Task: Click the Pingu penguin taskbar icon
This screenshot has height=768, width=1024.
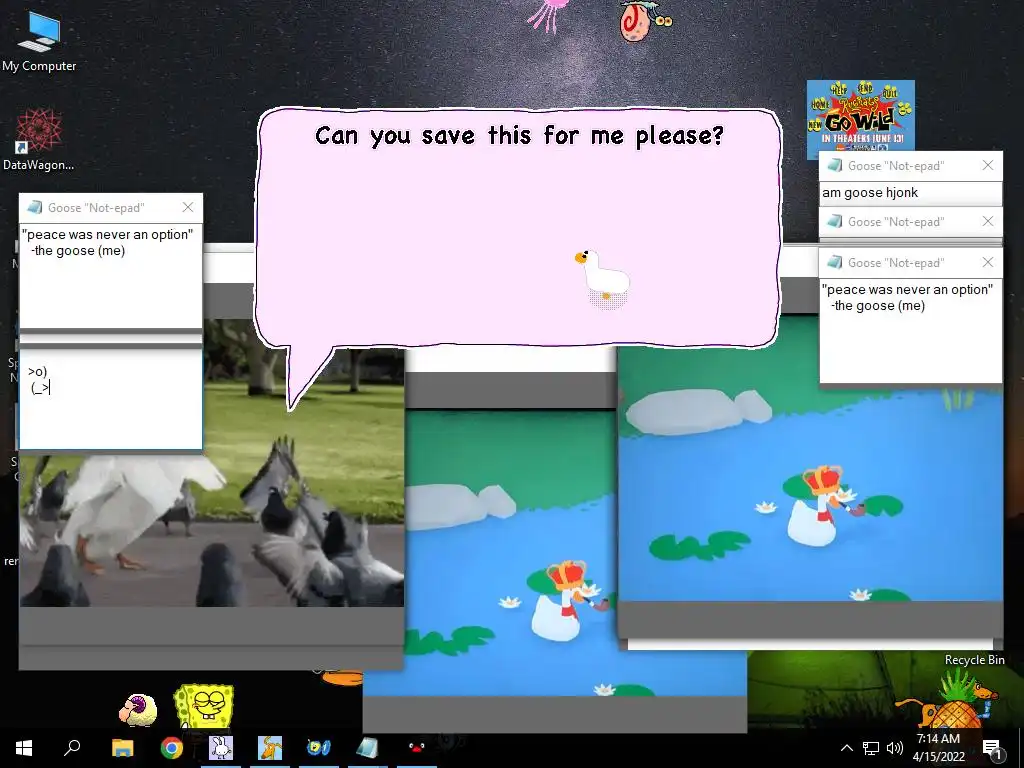Action: click(x=417, y=747)
